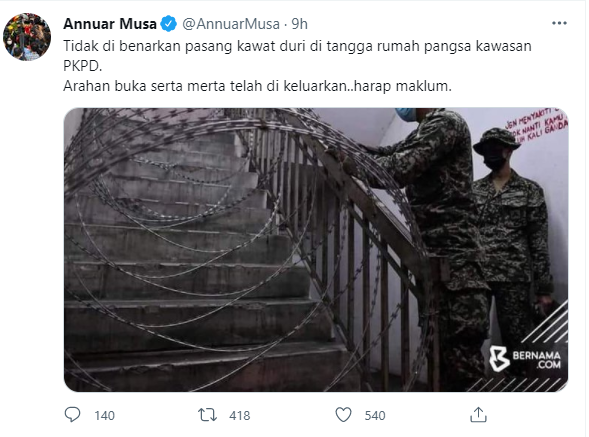Open Annuar Musa's profile avatar picture
Screen dimensions: 589x437
[x=27, y=37]
